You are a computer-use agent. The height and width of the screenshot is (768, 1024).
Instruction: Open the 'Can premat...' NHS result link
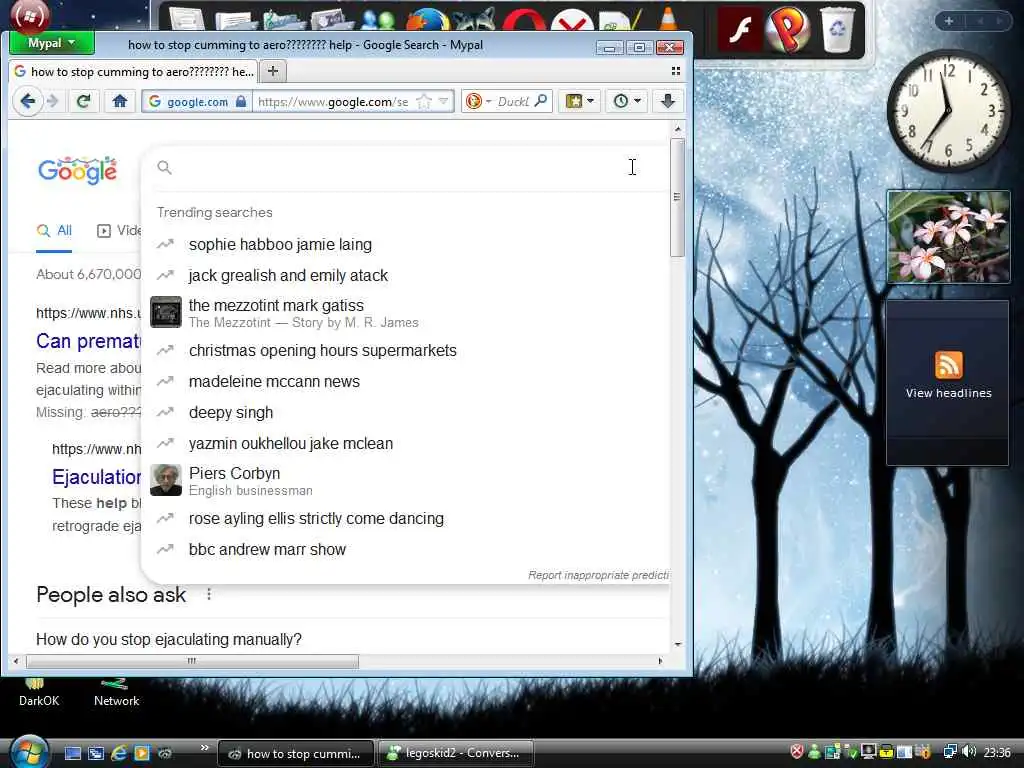pos(88,342)
